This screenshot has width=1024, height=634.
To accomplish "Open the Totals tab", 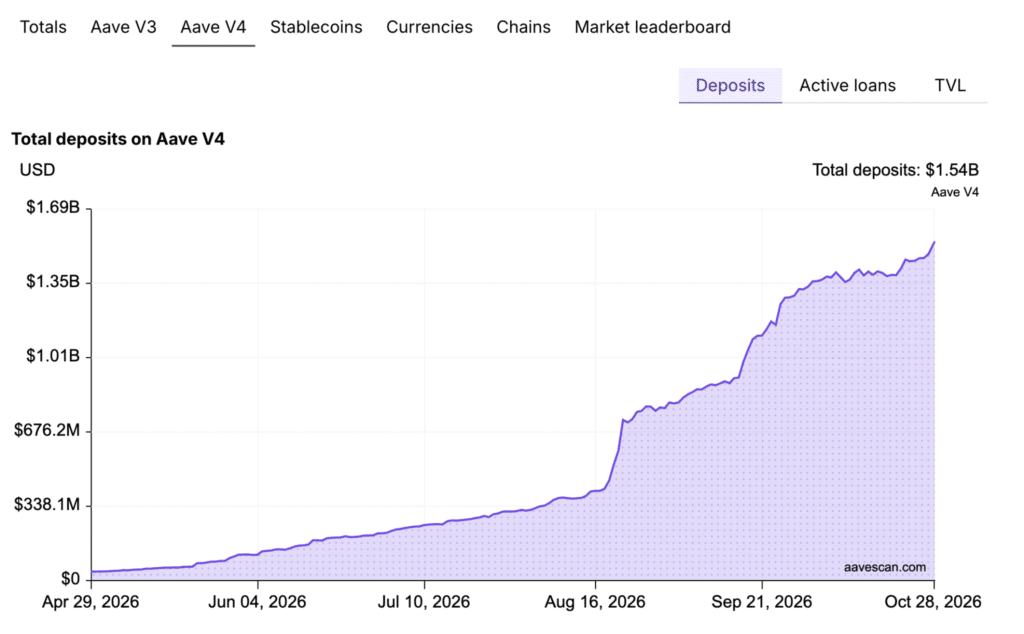I will tap(43, 27).
